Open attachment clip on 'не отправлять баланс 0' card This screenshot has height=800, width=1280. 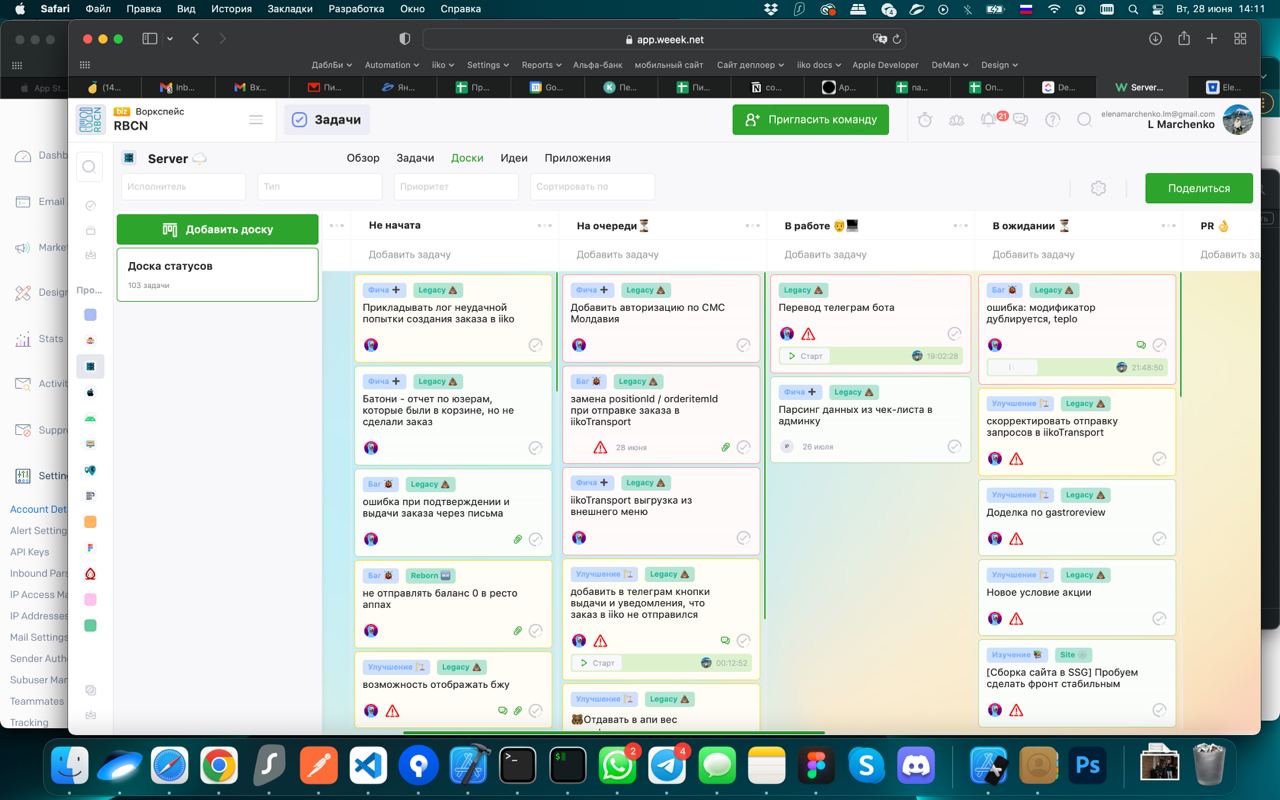[518, 631]
